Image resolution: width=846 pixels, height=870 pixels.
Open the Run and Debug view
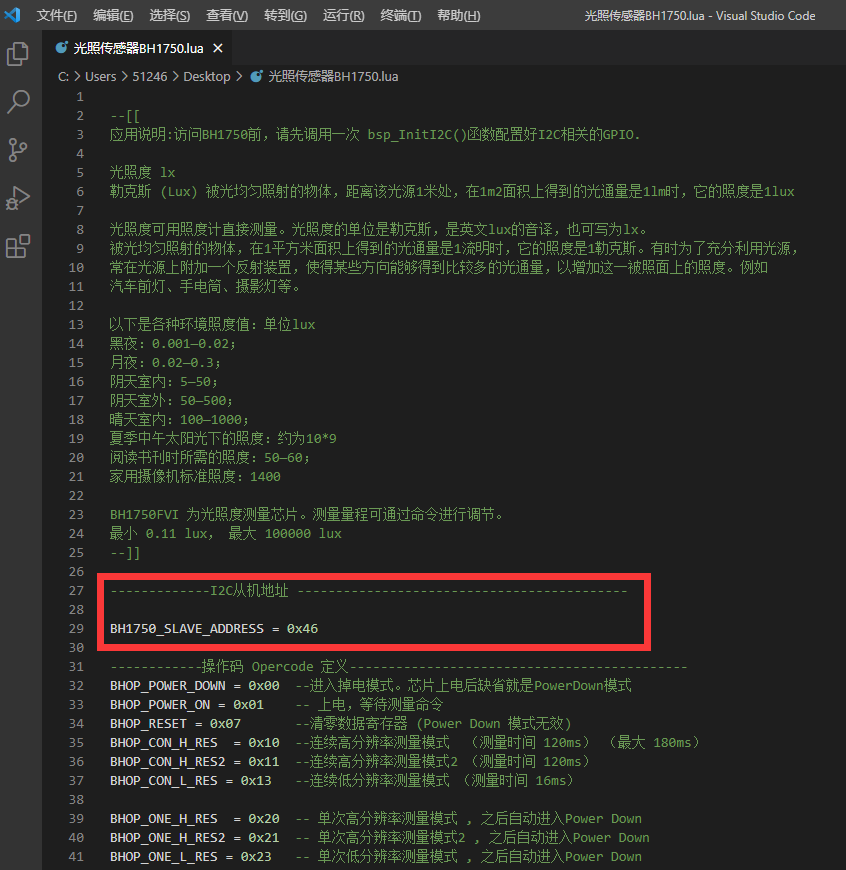18,198
